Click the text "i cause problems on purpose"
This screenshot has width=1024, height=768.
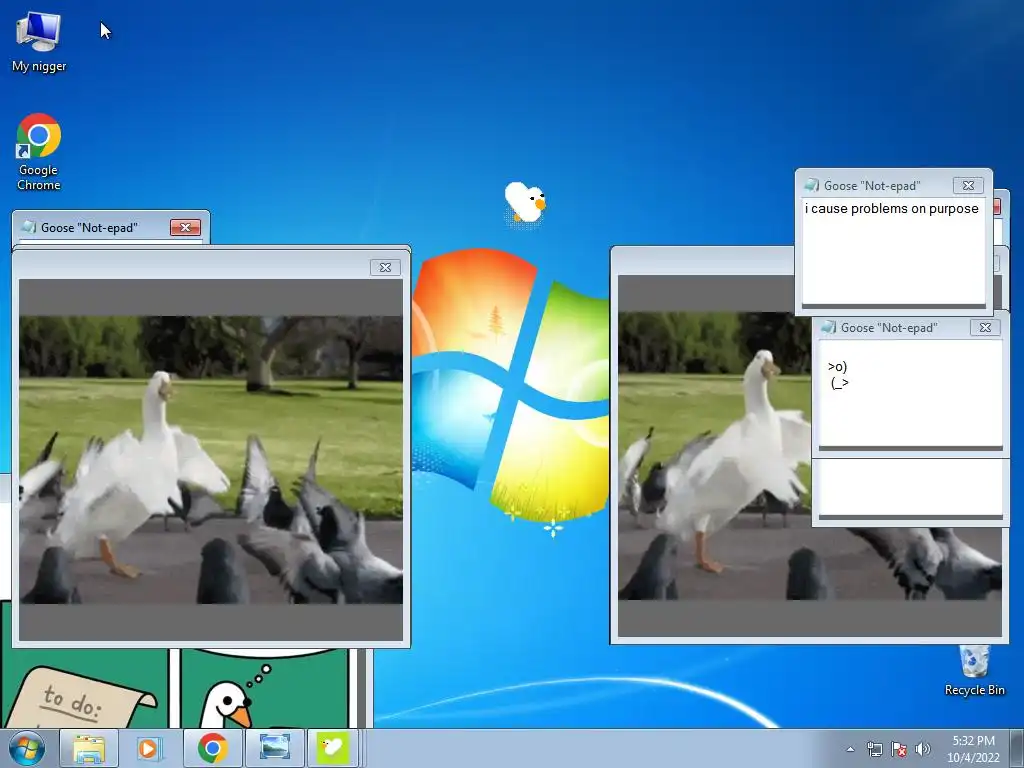[x=891, y=208]
